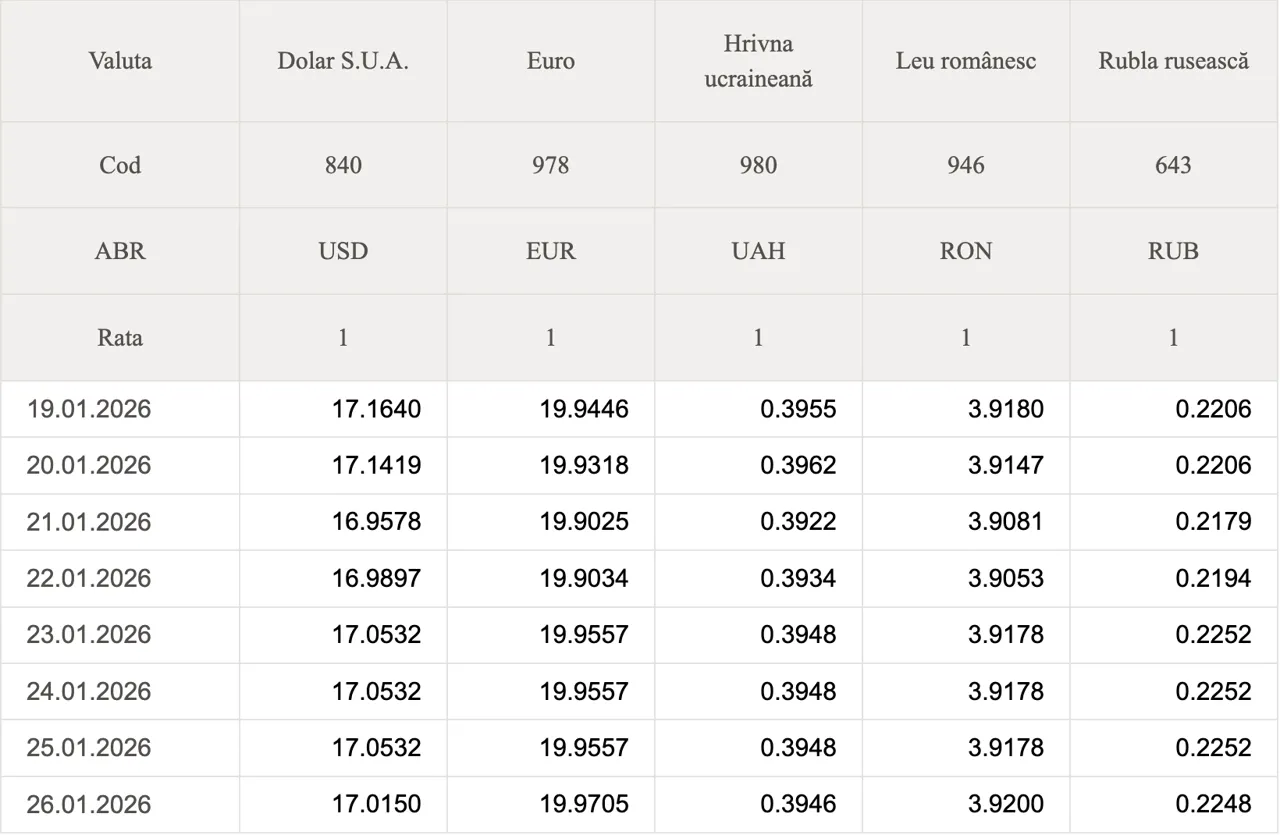Select the 26.01.2026 date row label
The height and width of the screenshot is (835, 1280).
coord(89,805)
